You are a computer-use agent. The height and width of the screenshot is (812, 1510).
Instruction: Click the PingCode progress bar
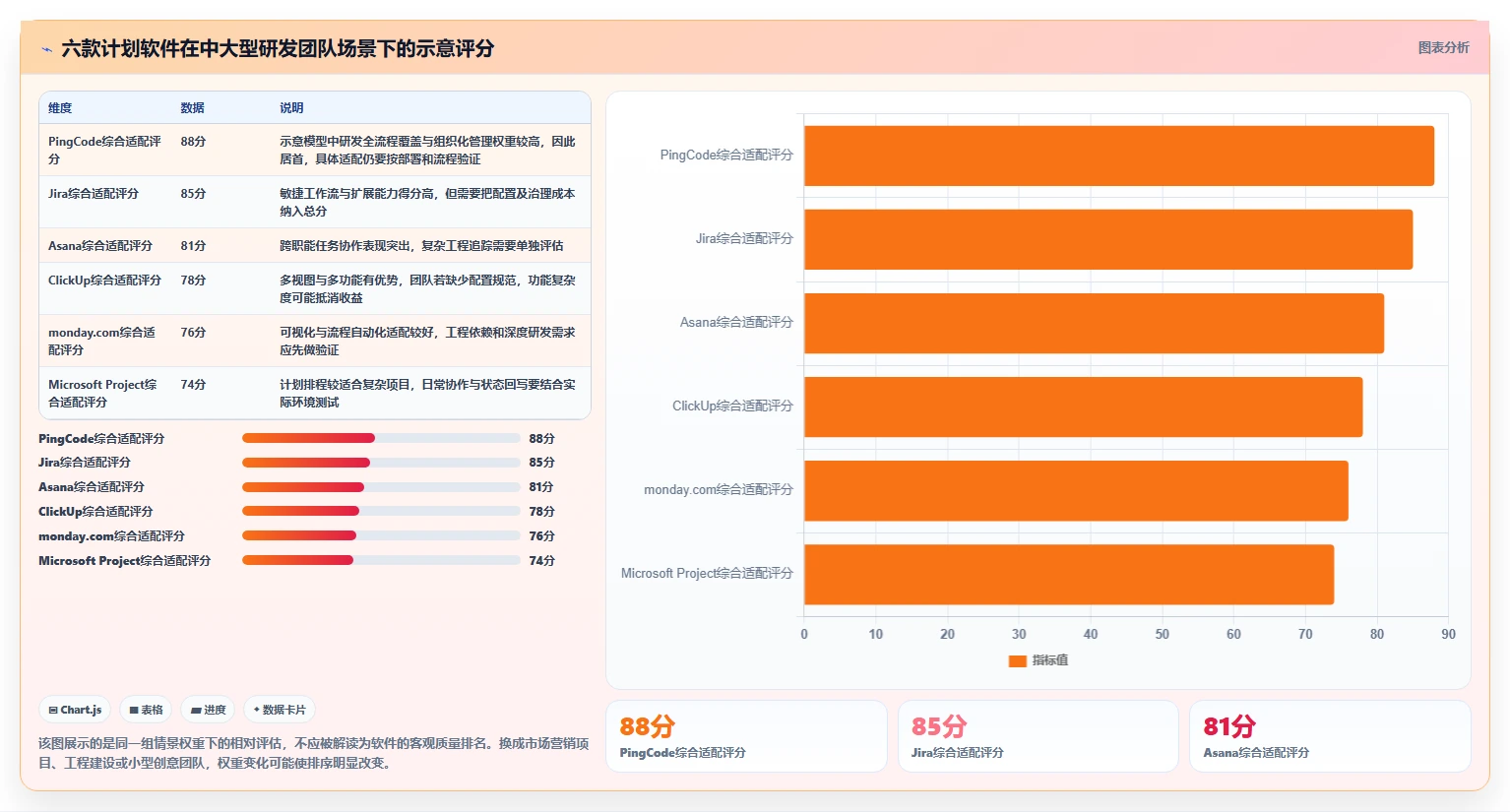click(381, 438)
